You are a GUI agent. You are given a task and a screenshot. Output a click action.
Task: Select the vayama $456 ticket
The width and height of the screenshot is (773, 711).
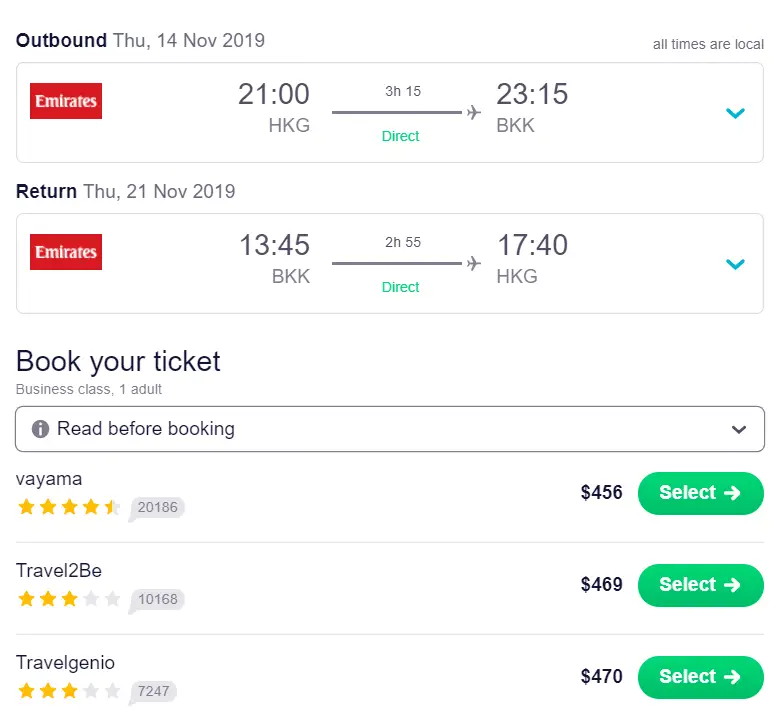(700, 493)
